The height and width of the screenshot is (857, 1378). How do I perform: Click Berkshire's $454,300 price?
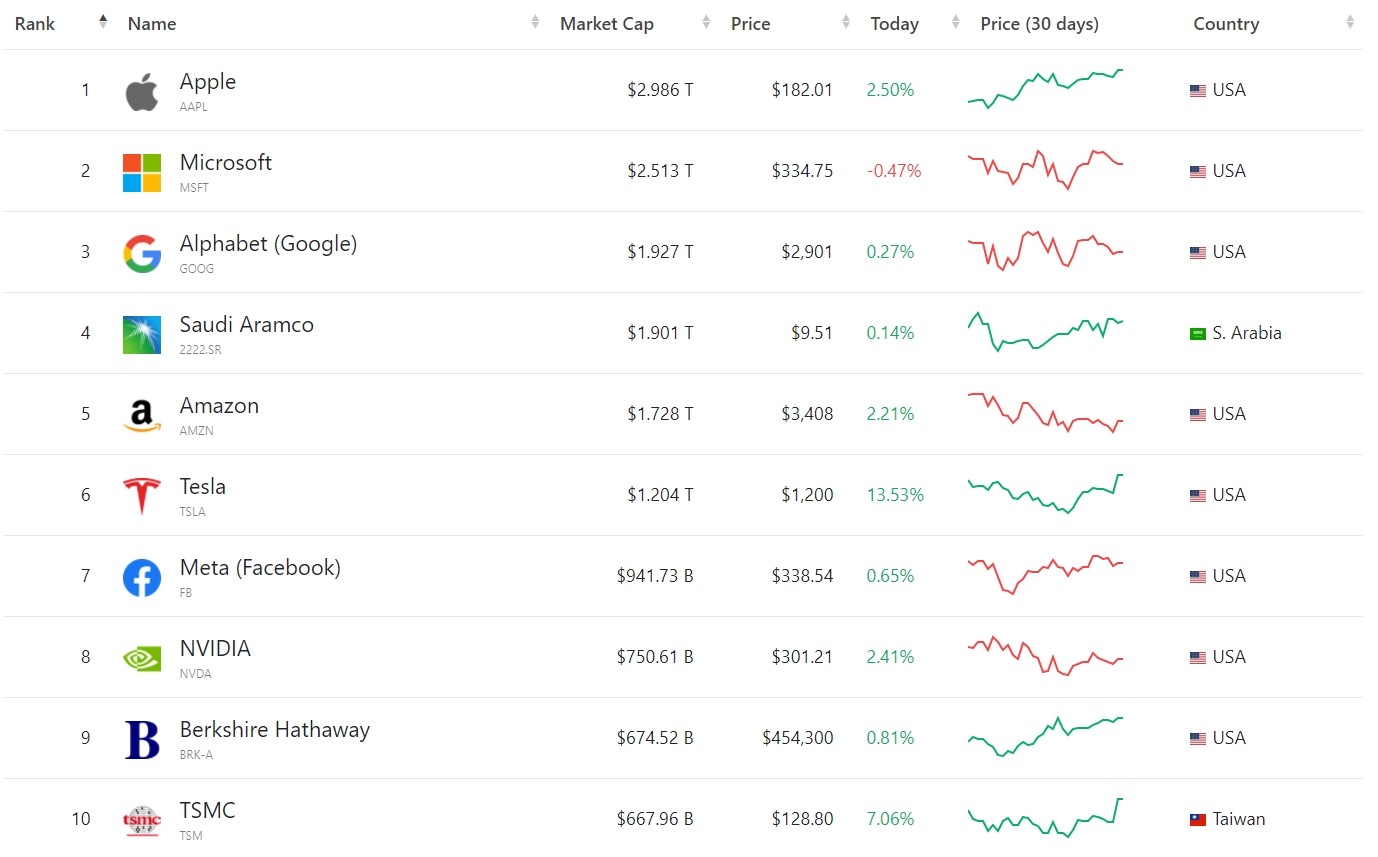click(x=797, y=739)
